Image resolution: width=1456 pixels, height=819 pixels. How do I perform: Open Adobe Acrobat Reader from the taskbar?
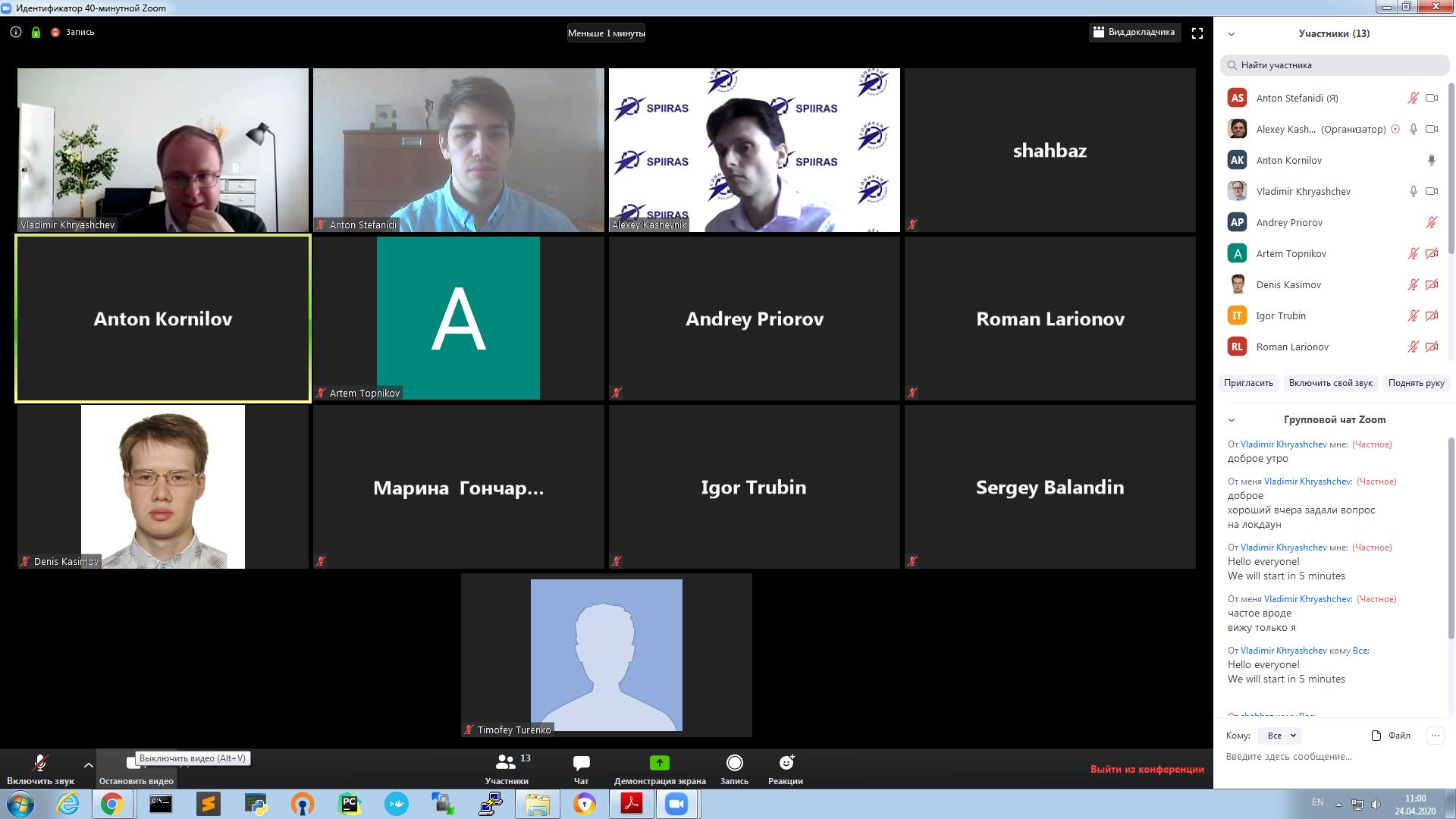pyautogui.click(x=632, y=804)
